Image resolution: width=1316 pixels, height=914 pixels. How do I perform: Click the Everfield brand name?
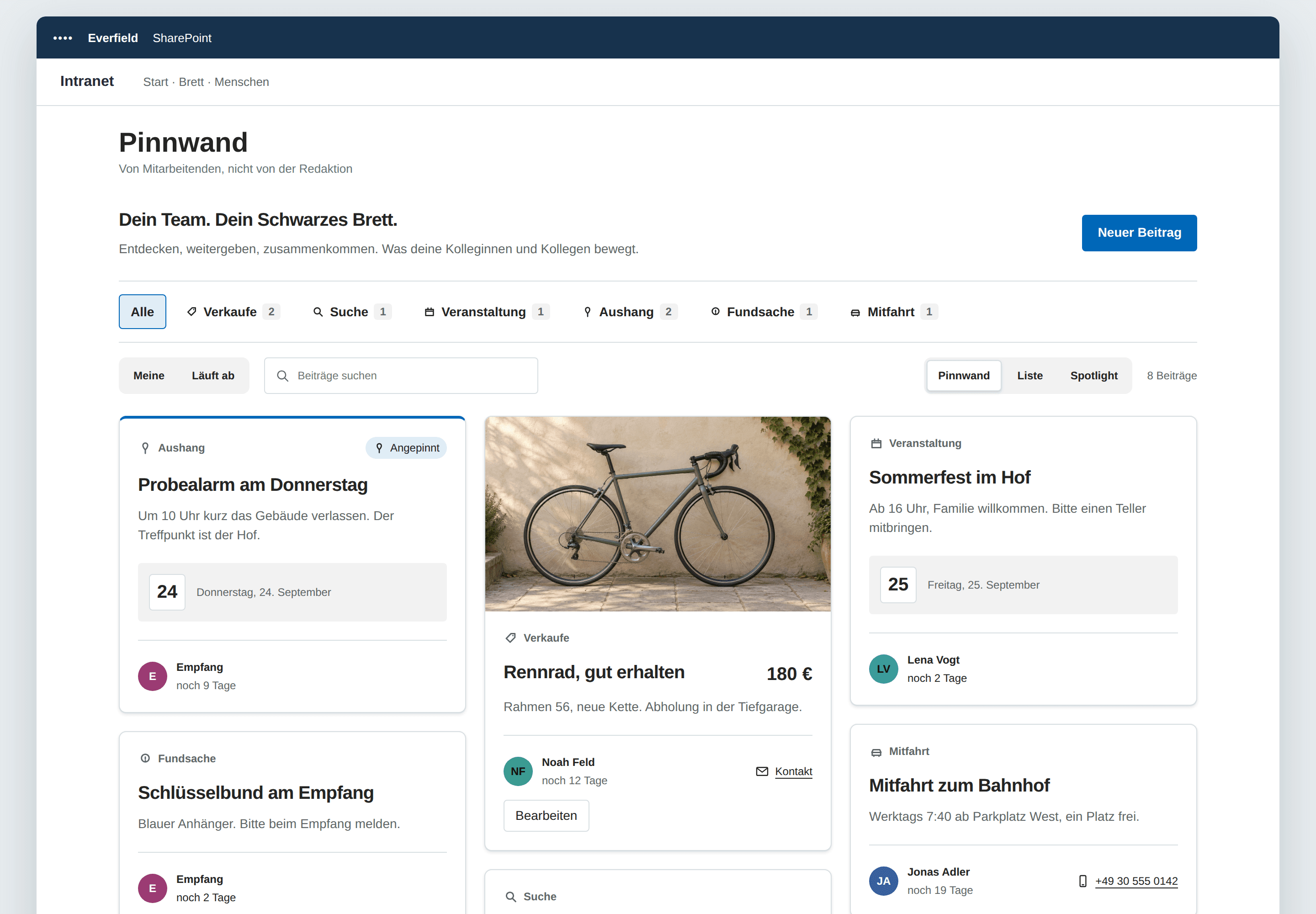pyautogui.click(x=113, y=38)
